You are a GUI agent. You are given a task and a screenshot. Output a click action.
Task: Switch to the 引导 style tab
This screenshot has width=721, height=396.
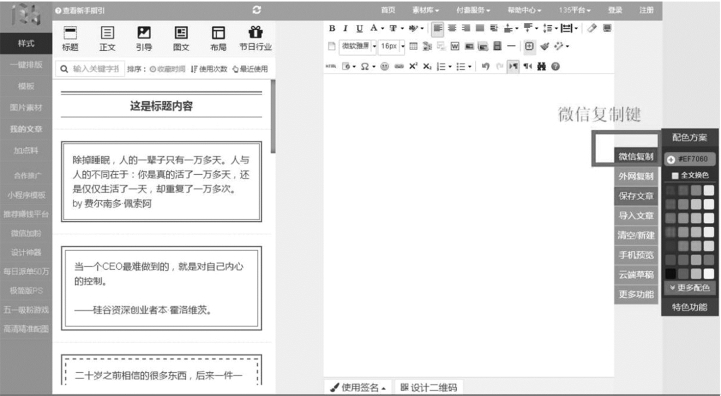(x=144, y=39)
